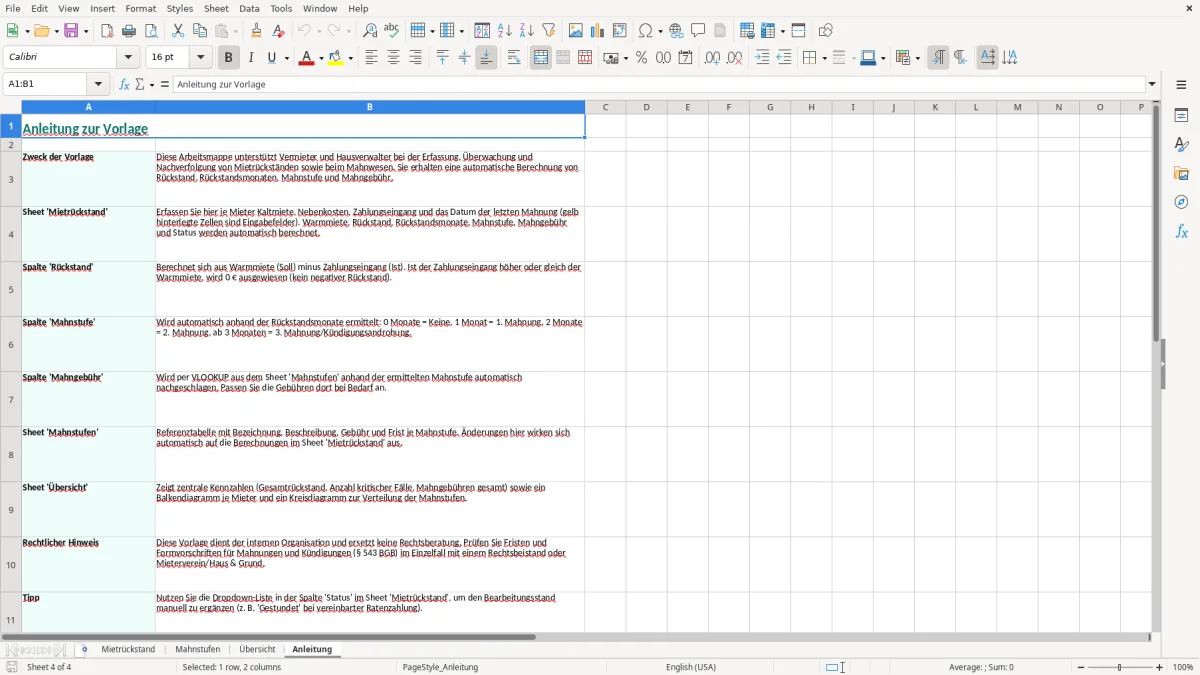Image resolution: width=1200 pixels, height=675 pixels.
Task: Run the spelling check
Action: click(x=392, y=31)
